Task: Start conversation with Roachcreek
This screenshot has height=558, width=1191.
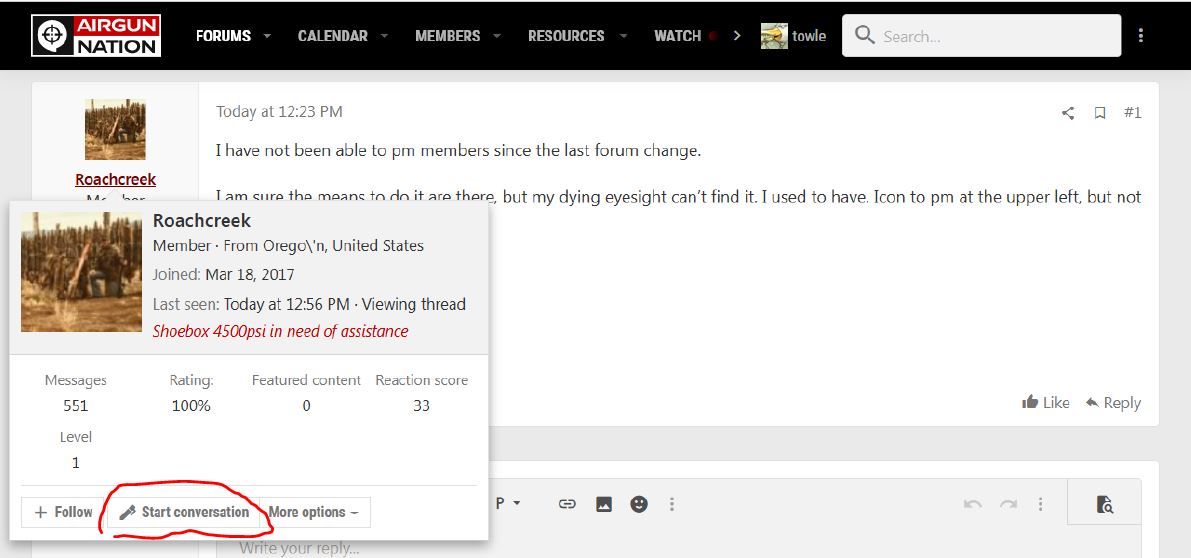Action: point(184,512)
